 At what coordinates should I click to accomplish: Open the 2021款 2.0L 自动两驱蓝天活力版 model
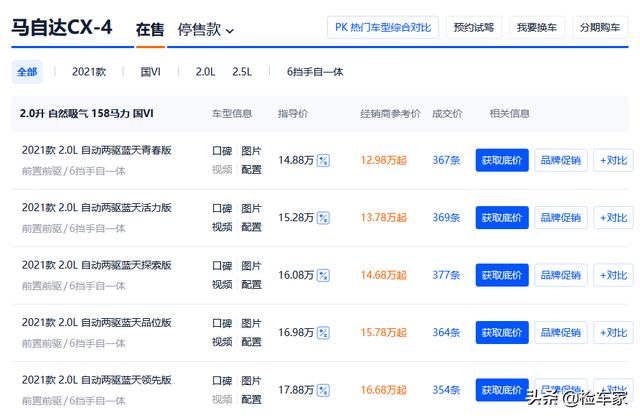97,208
